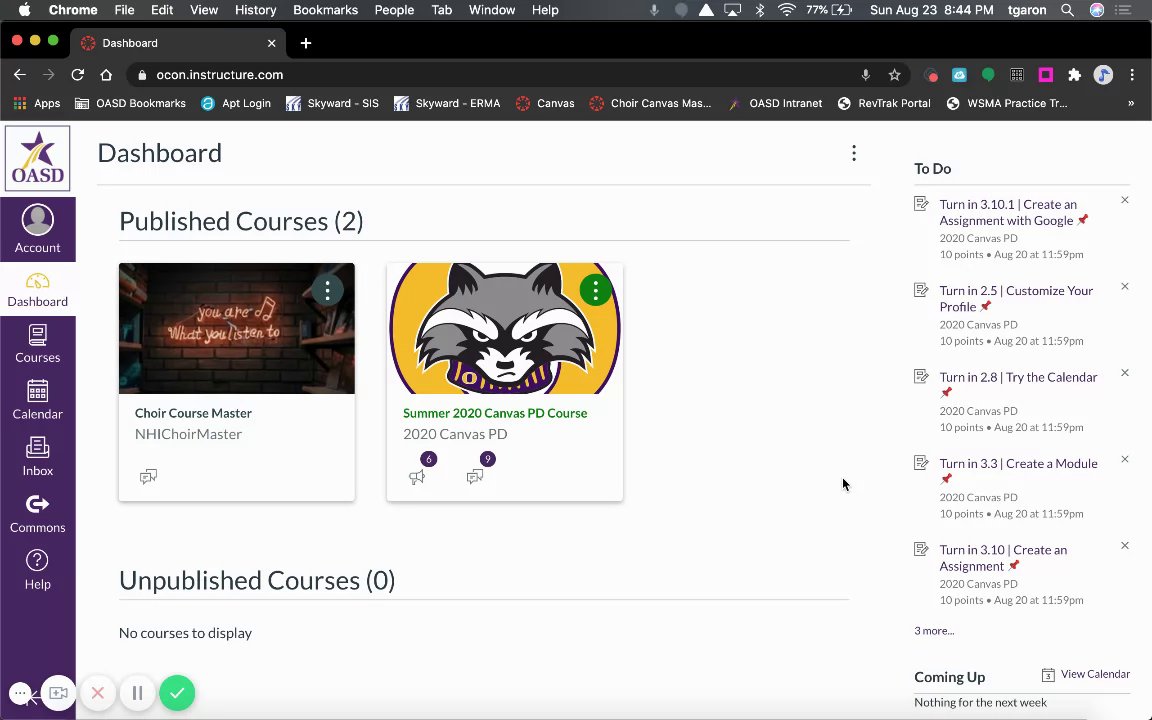Screen dimensions: 1152x720
Task: Open the File menu
Action: pyautogui.click(x=124, y=10)
